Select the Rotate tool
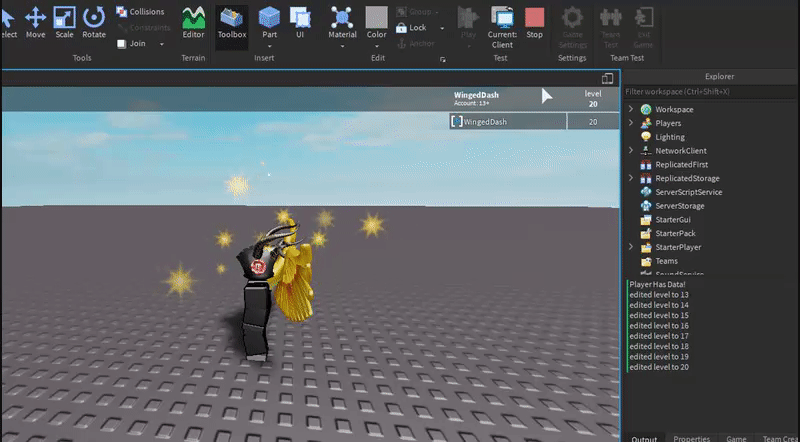Image resolution: width=800 pixels, height=442 pixels. (94, 23)
